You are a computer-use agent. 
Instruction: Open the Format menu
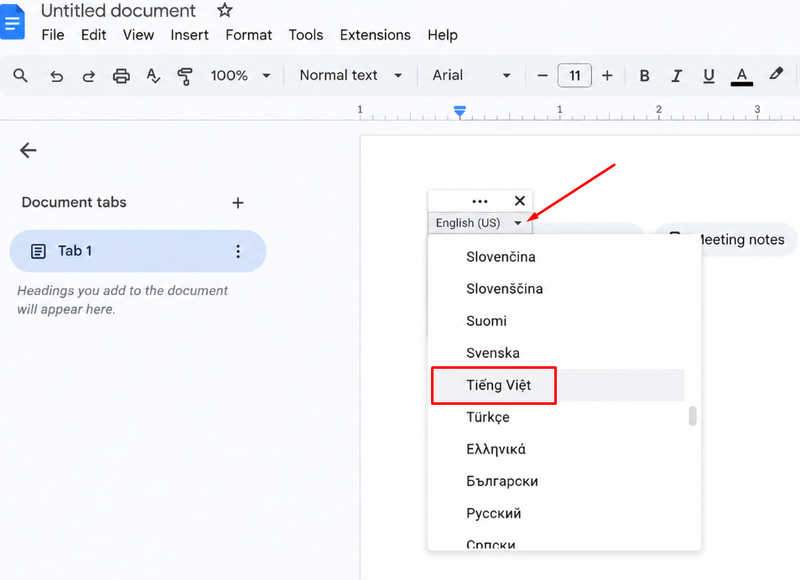[248, 35]
